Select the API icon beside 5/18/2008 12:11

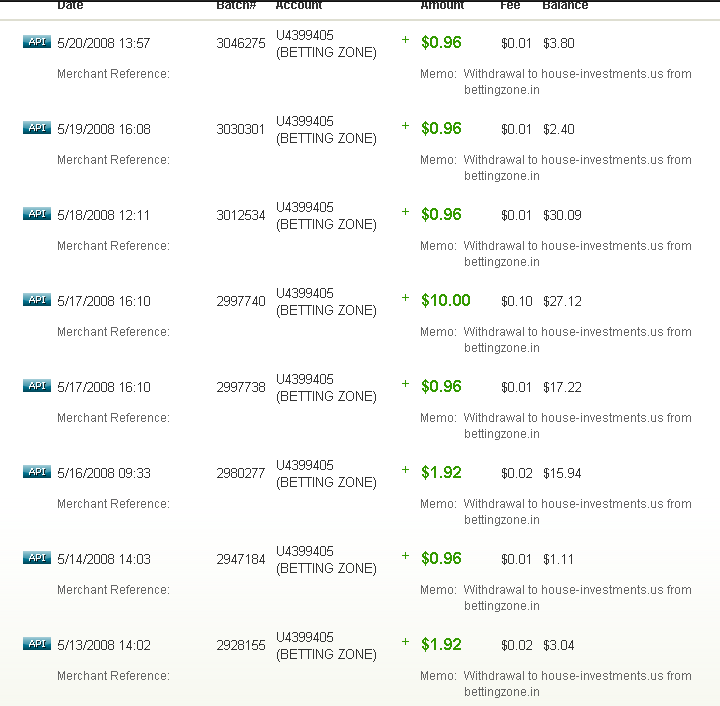[x=36, y=213]
